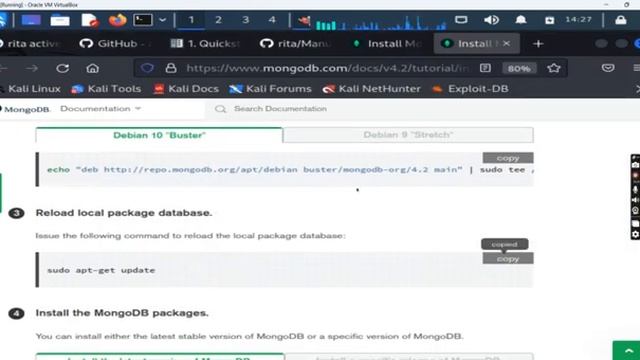
Task: Click the system monitor graph in panel
Action: coord(382,22)
